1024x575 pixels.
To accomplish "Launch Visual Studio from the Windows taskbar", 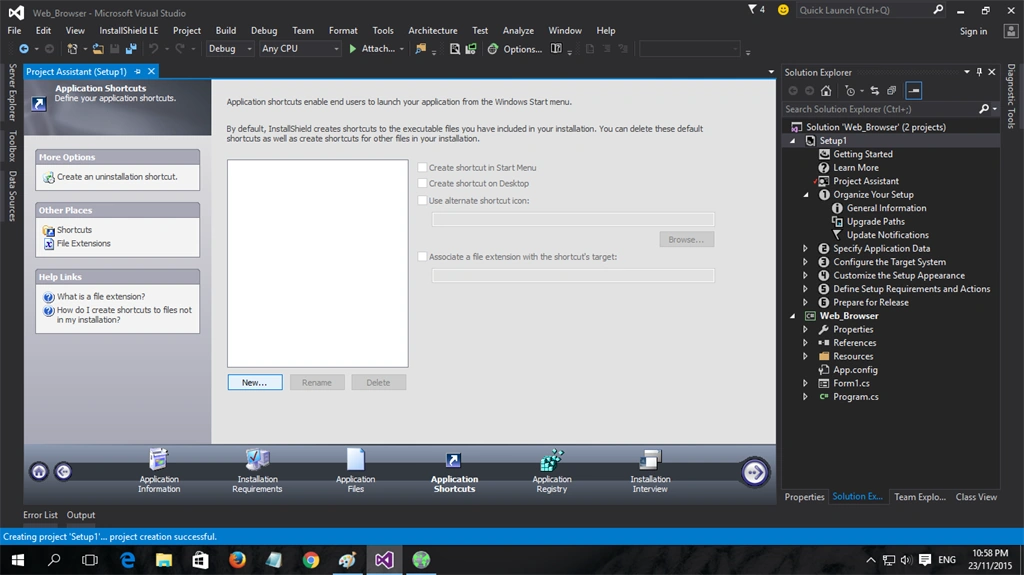I will (384, 560).
